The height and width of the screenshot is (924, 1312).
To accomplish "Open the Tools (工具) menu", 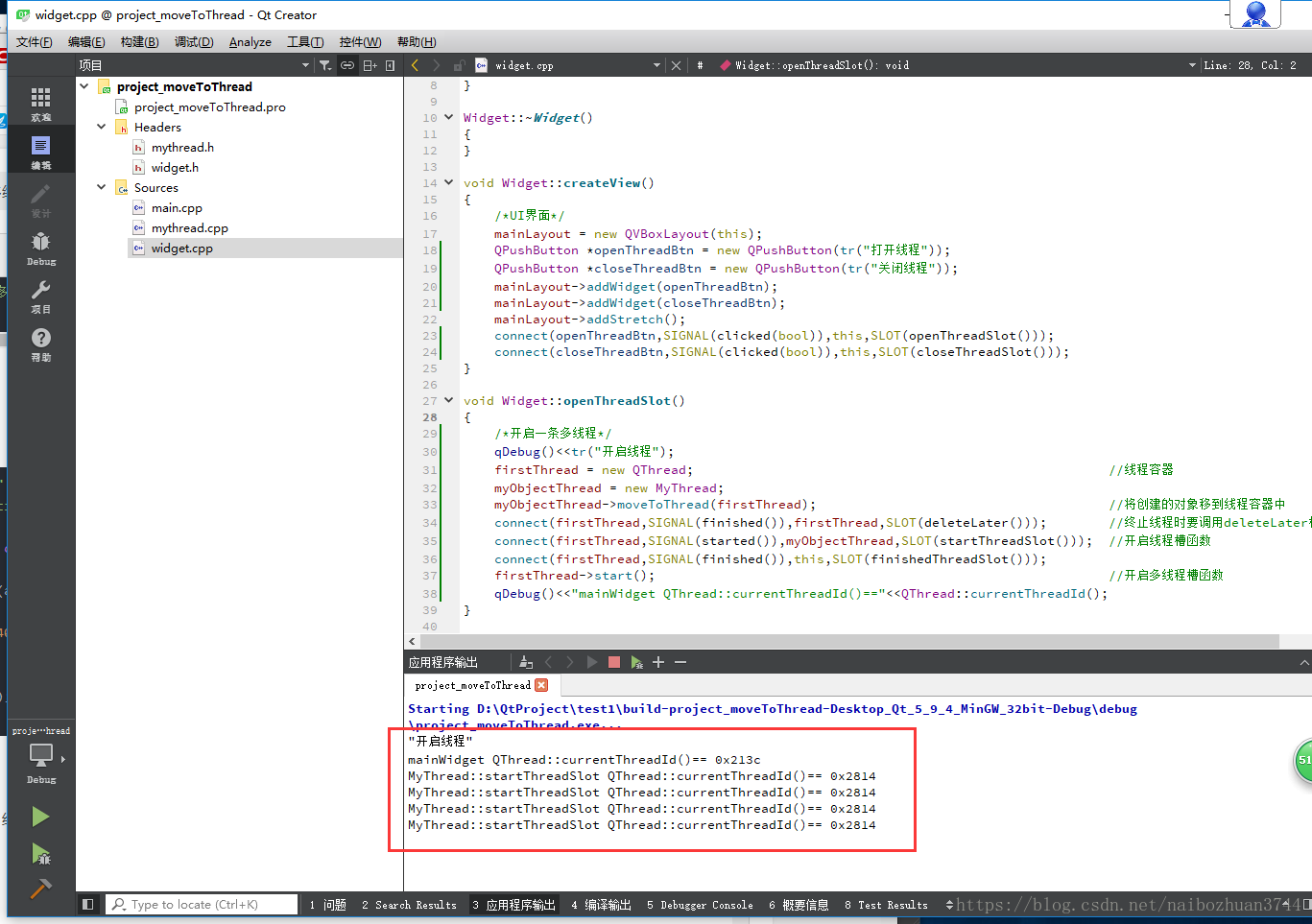I will point(305,42).
